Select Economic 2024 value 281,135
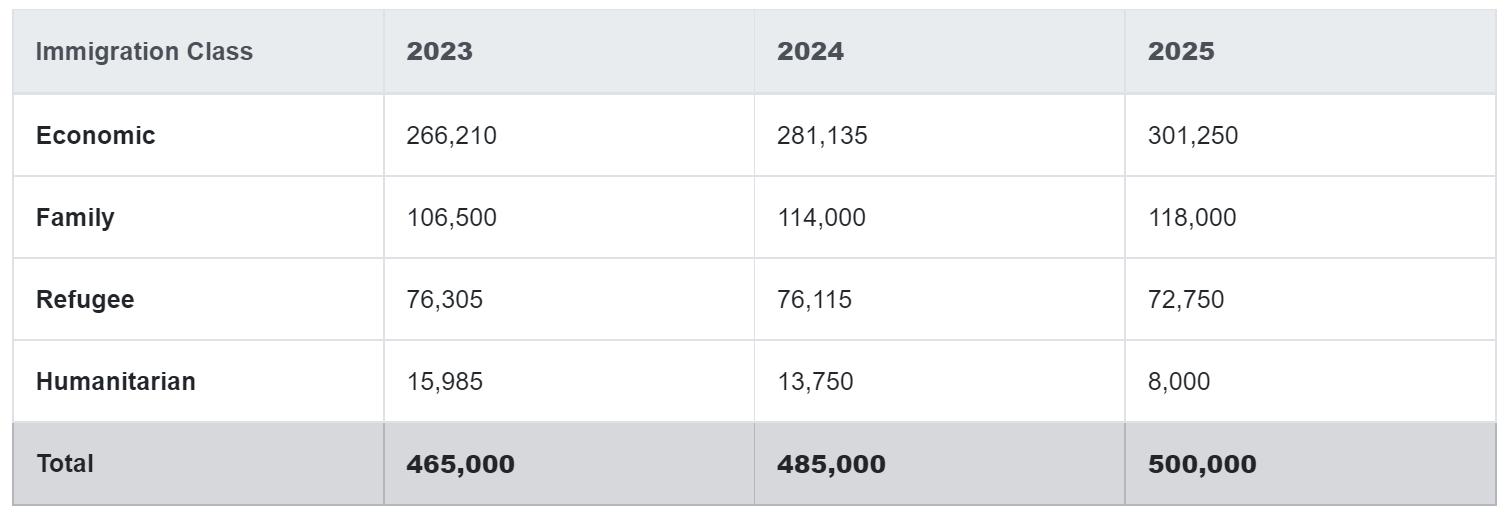This screenshot has width=1503, height=515. click(822, 136)
